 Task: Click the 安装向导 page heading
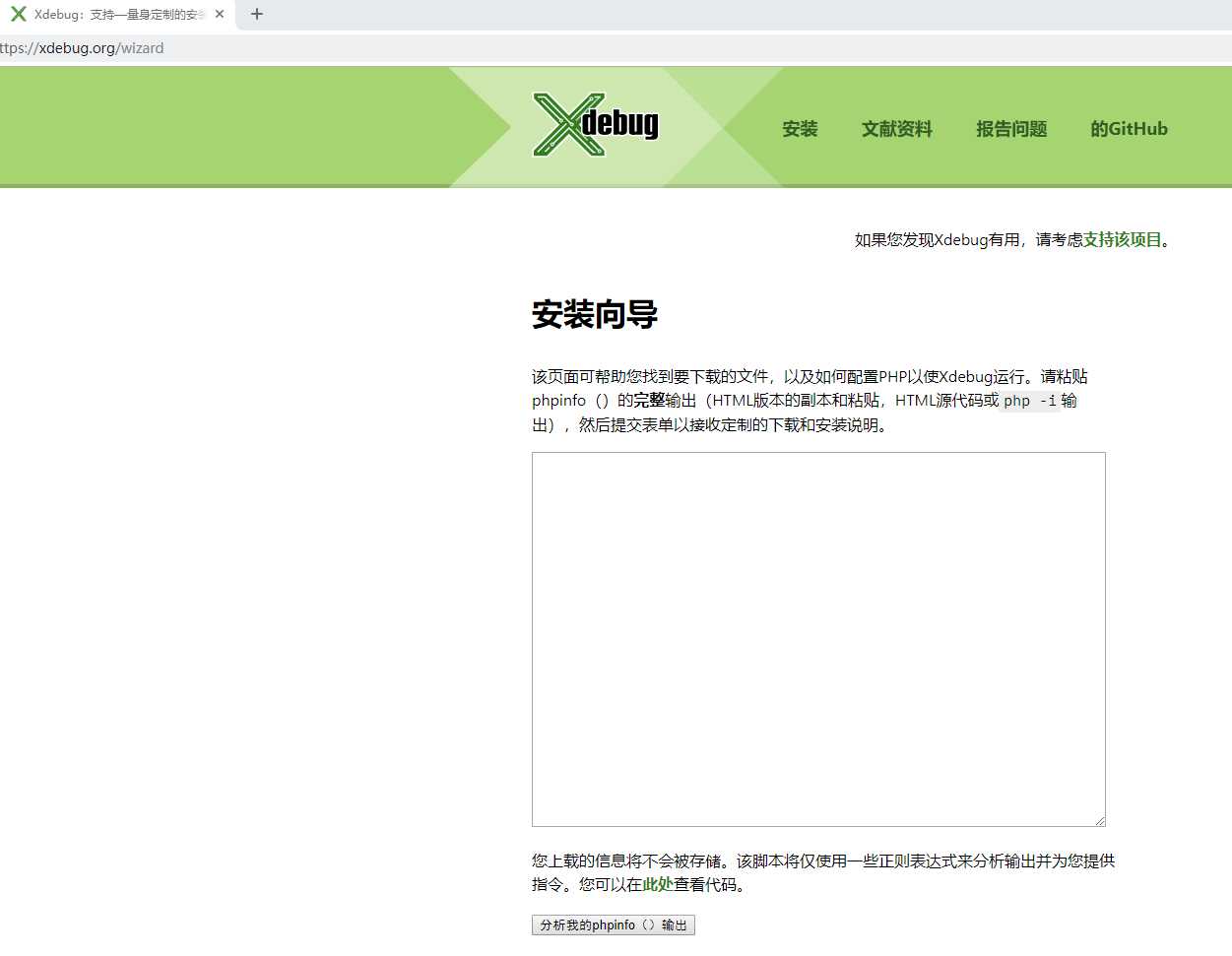tap(594, 316)
